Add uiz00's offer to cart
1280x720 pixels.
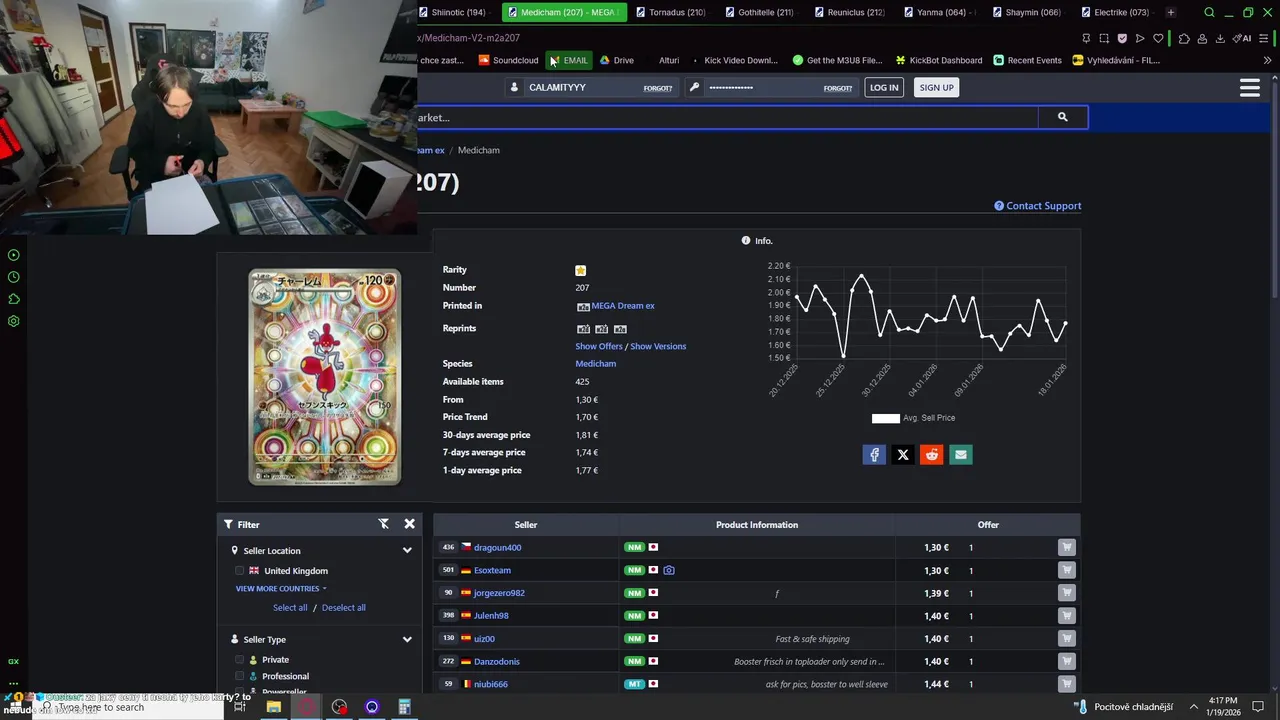pyautogui.click(x=1067, y=638)
